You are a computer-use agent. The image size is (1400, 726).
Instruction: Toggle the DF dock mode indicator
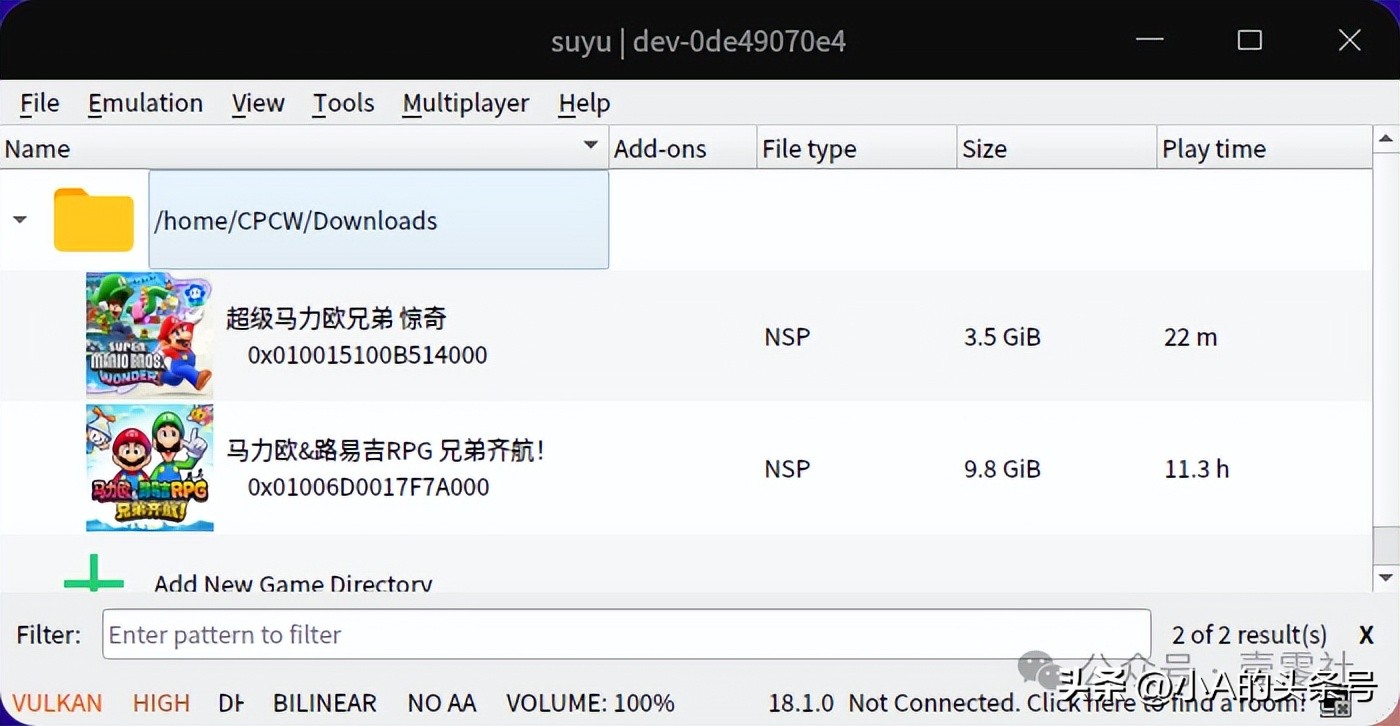tap(231, 702)
